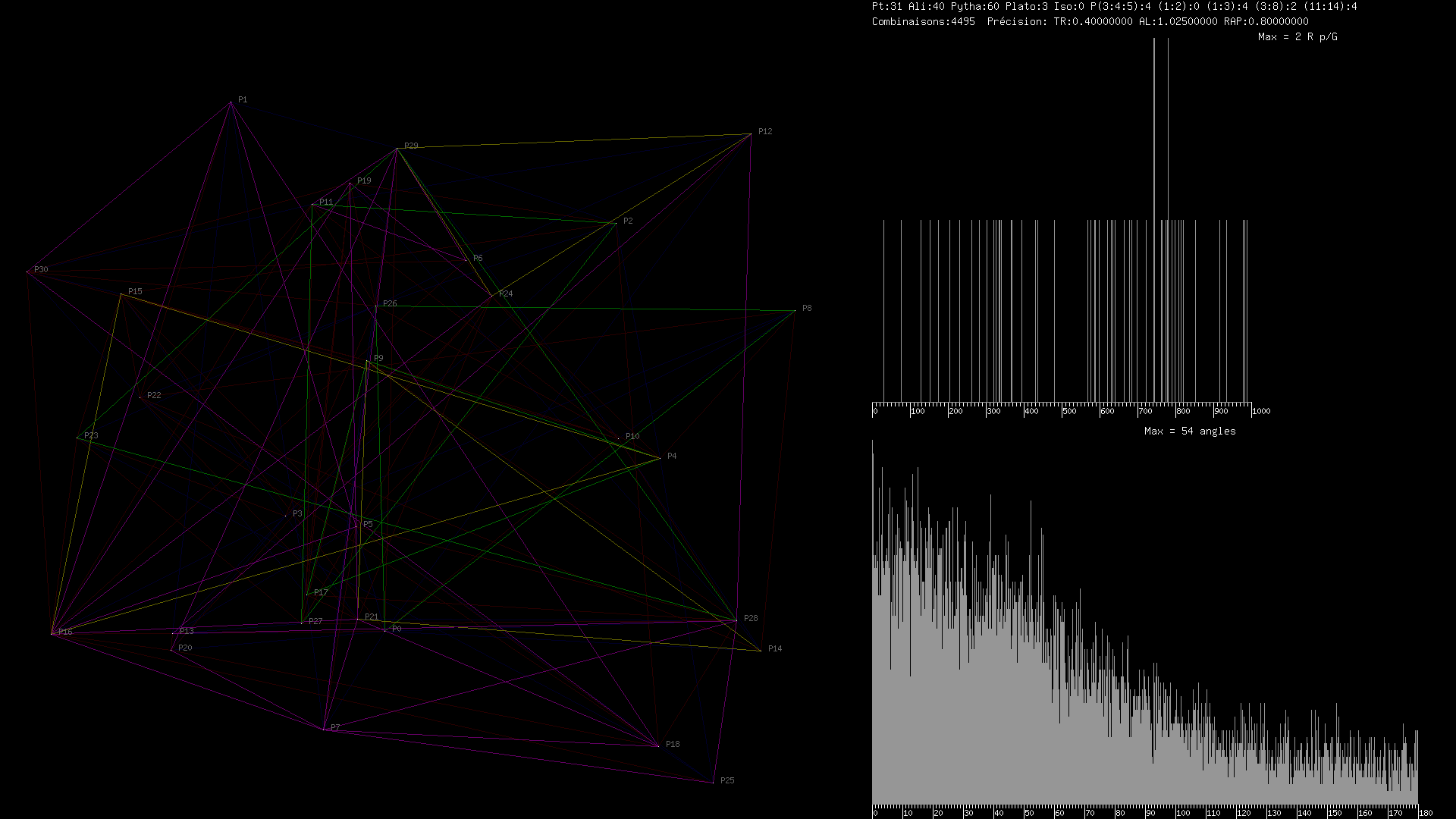
Task: Click point label P10
Action: click(632, 437)
